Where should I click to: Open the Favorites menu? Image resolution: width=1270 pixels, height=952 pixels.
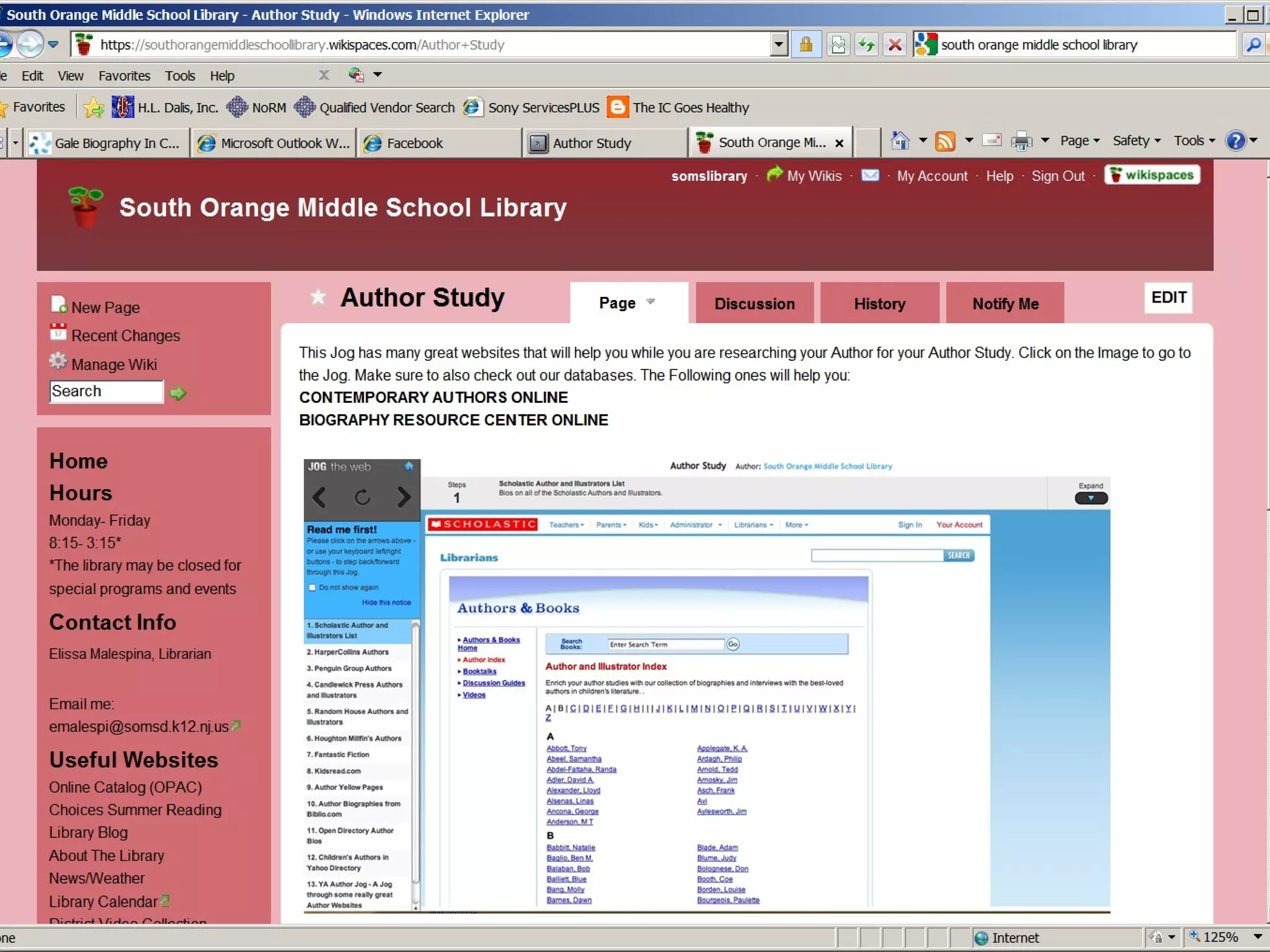tap(124, 76)
